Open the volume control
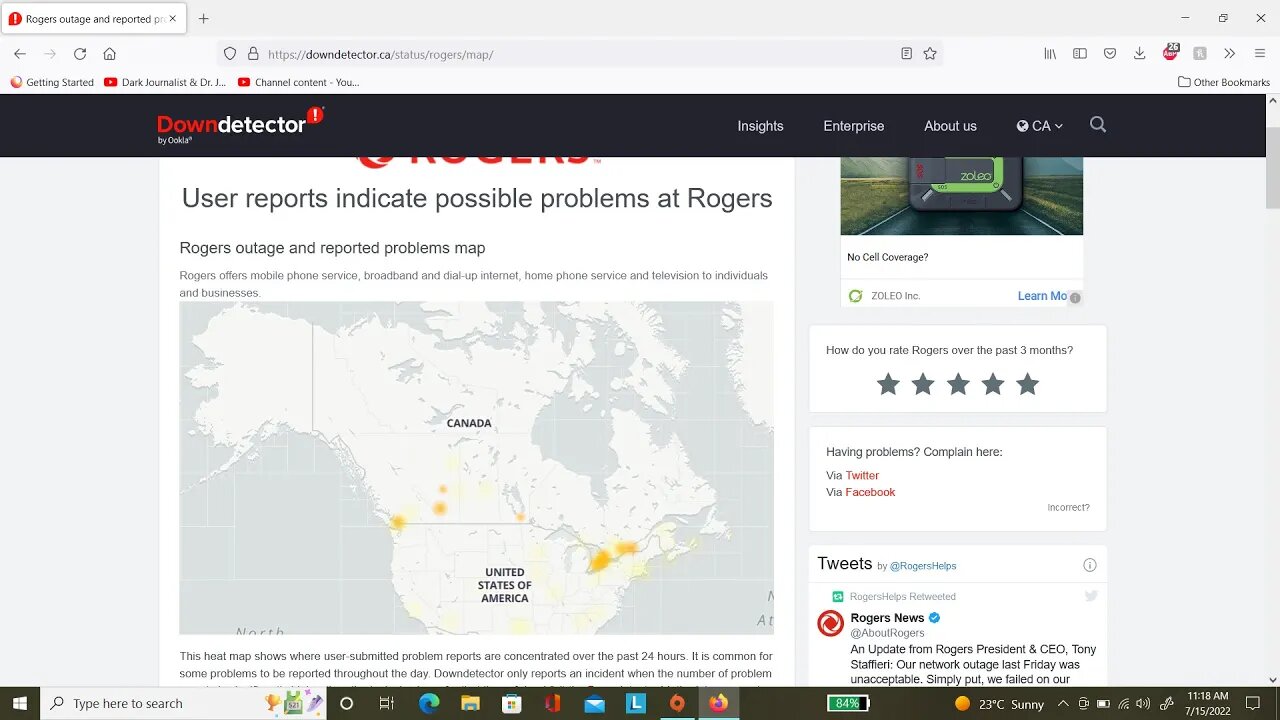1280x720 pixels. point(1143,704)
